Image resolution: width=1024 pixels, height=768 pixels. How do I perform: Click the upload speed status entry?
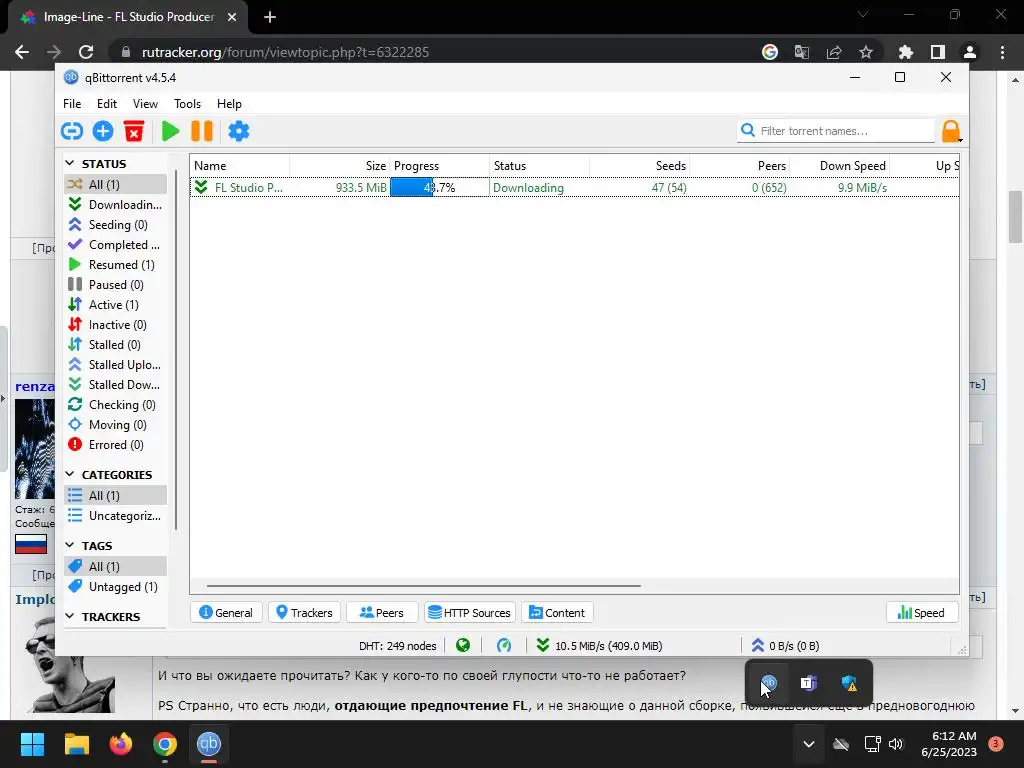click(786, 646)
